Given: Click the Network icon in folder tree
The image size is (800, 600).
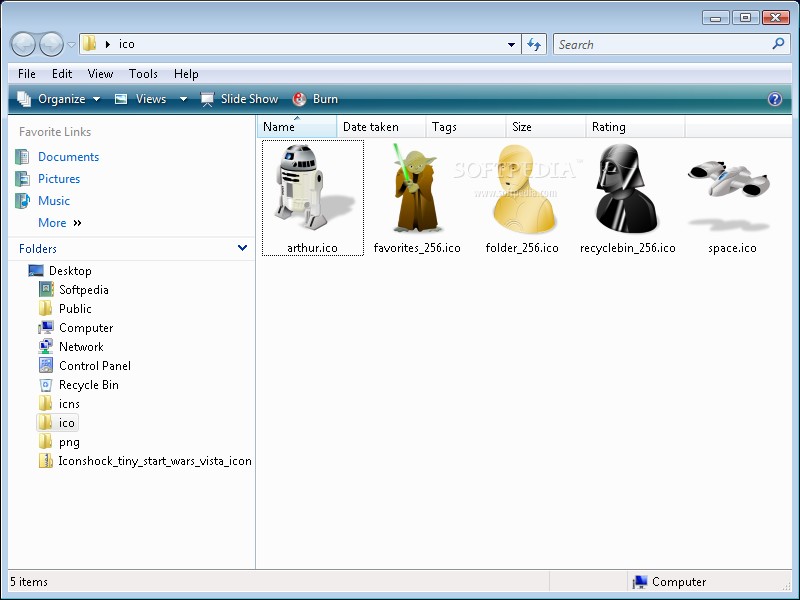Looking at the screenshot, I should pos(45,346).
